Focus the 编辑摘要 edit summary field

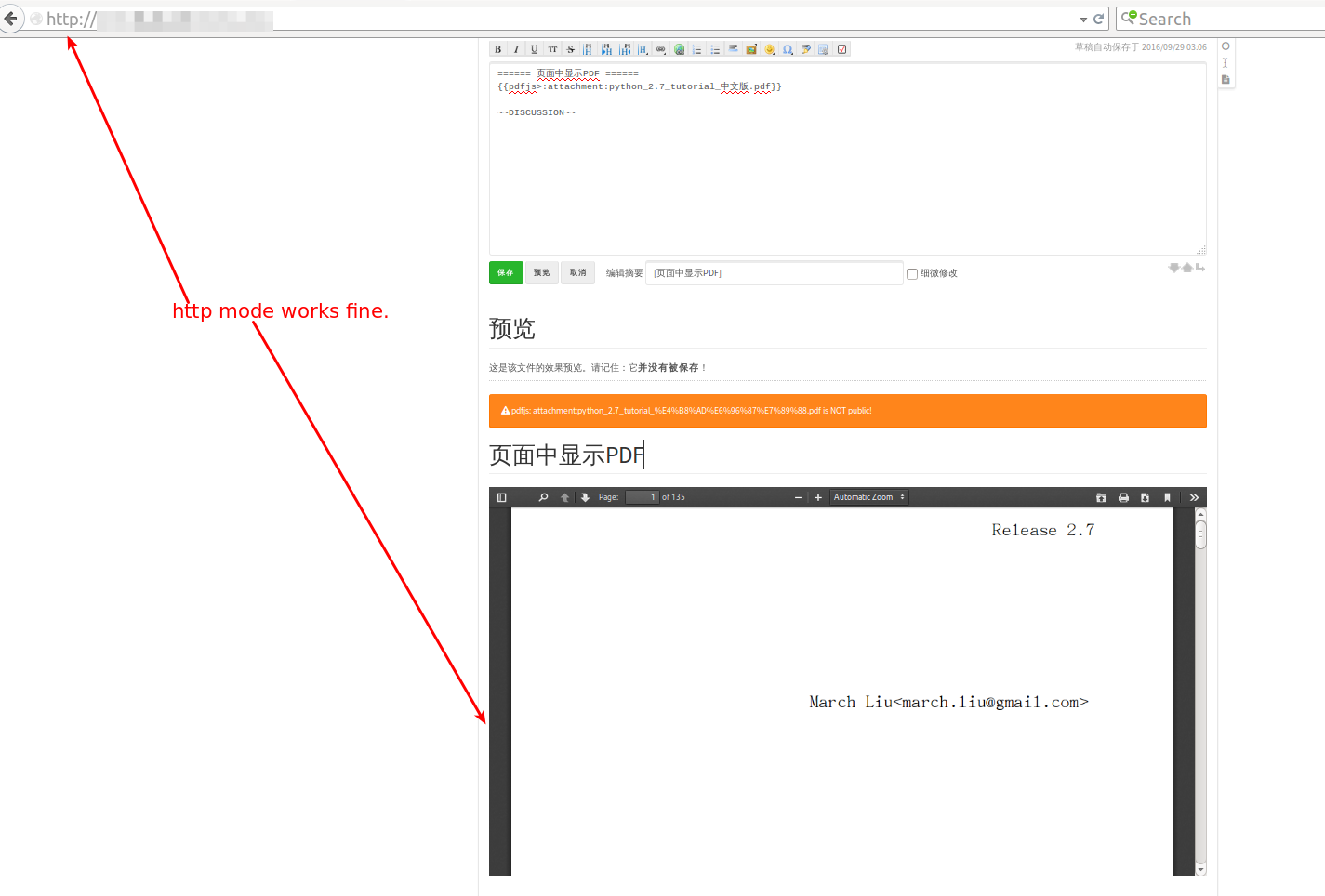point(775,272)
